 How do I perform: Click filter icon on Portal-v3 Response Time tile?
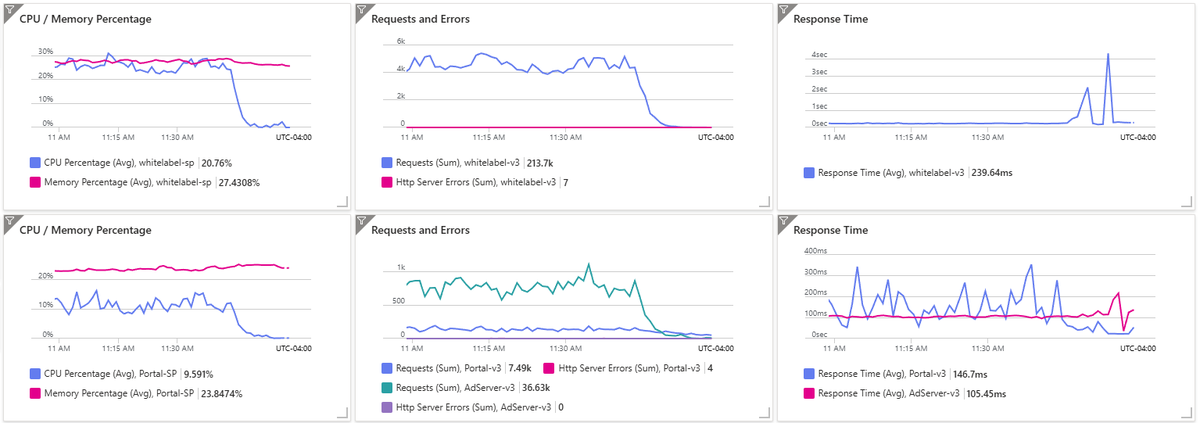[x=783, y=220]
